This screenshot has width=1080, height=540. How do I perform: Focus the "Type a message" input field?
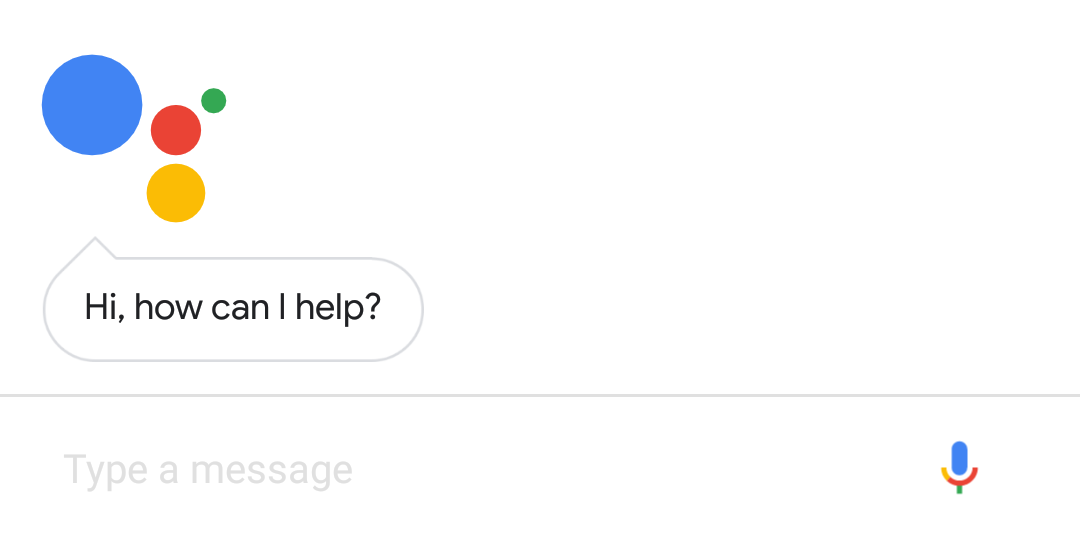click(x=400, y=469)
